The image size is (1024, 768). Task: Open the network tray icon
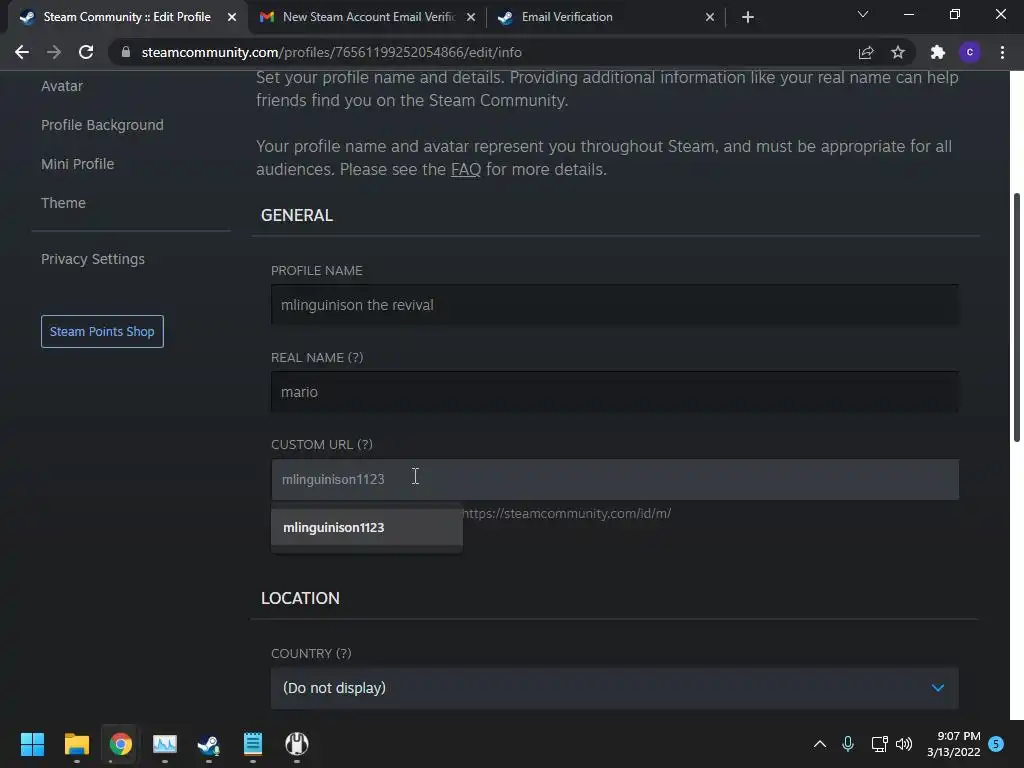tap(879, 744)
